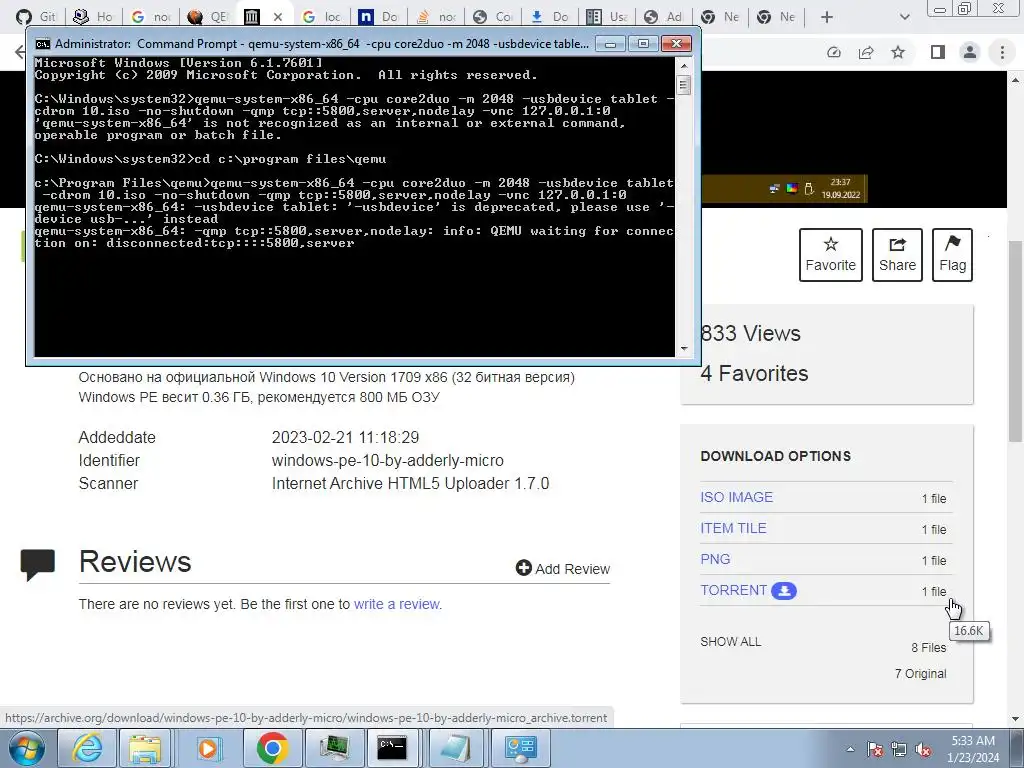The height and width of the screenshot is (768, 1024).
Task: Click browser page scrollbar up arrow
Action: coord(1016,80)
